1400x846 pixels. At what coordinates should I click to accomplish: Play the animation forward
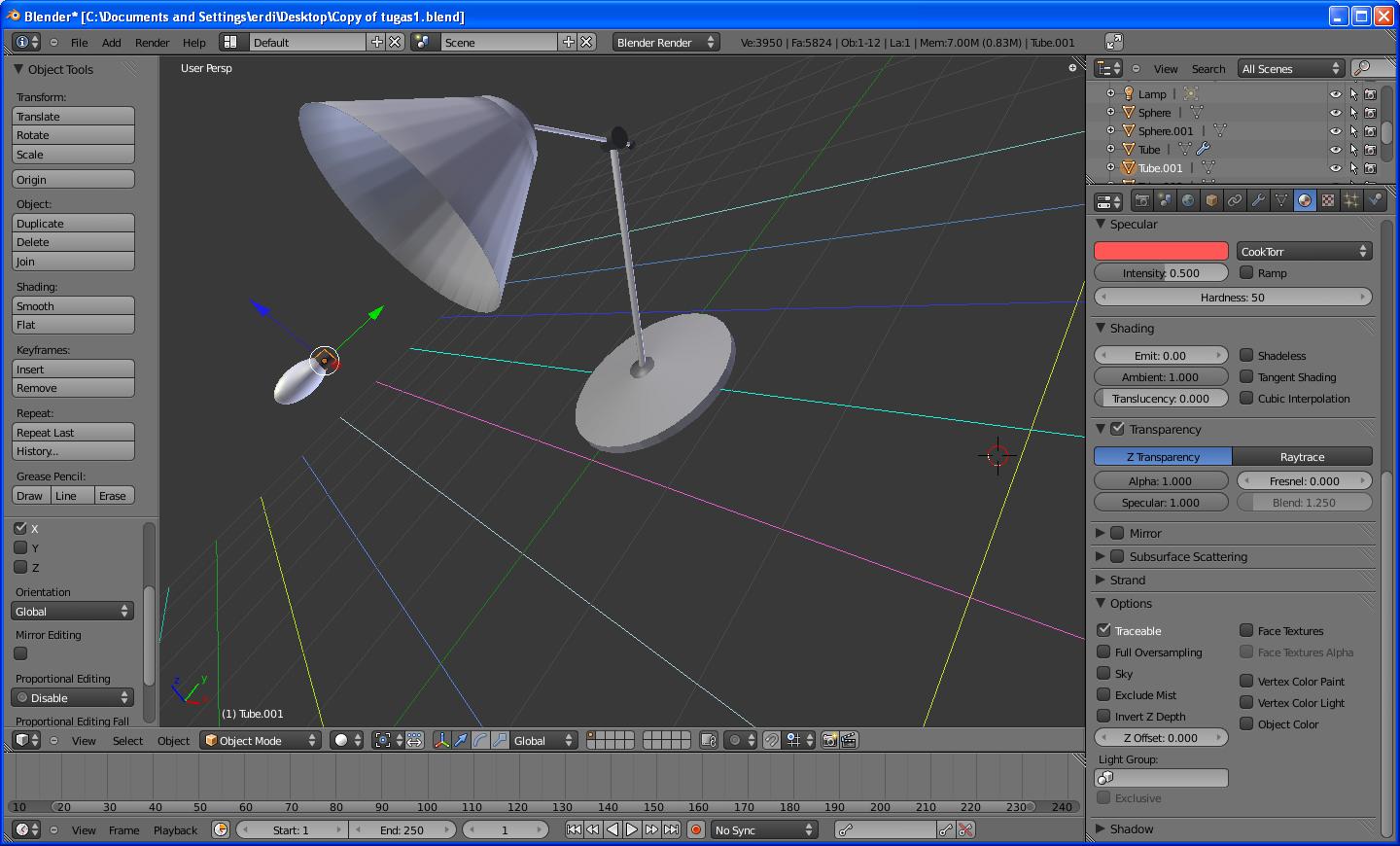(632, 830)
